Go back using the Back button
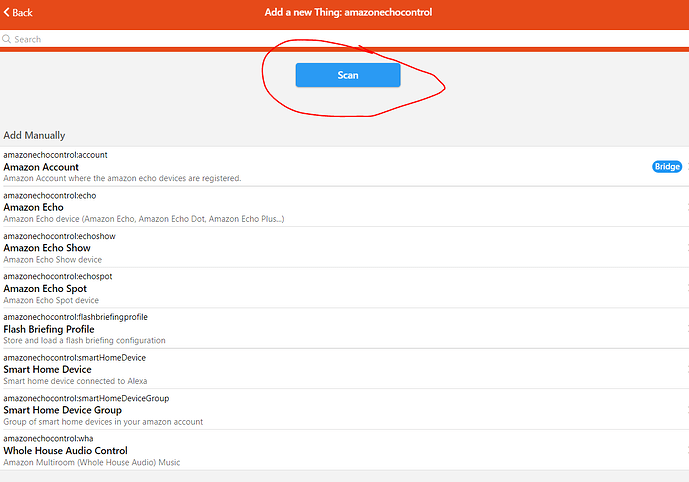 click(18, 12)
